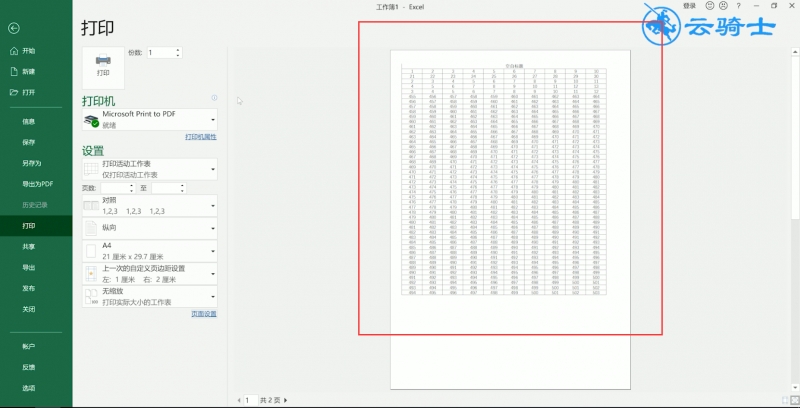Open the 共享 page

tap(36, 246)
